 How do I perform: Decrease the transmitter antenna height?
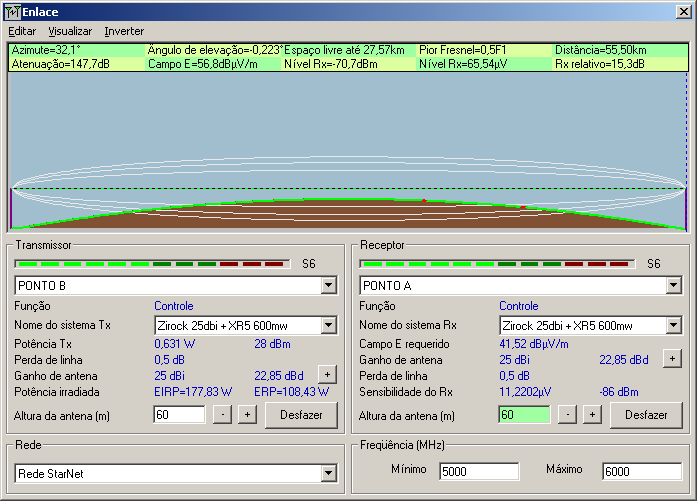(x=222, y=415)
